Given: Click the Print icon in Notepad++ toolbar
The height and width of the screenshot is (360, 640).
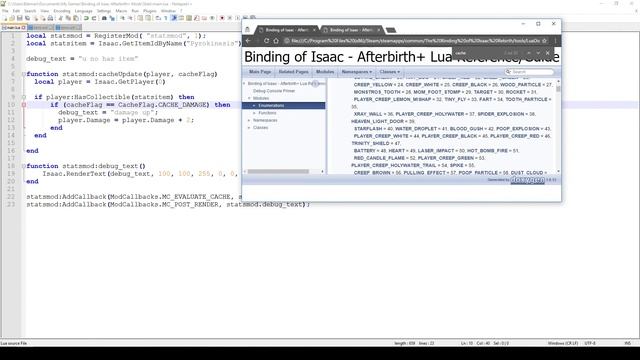Looking at the screenshot, I should tap(50, 18).
